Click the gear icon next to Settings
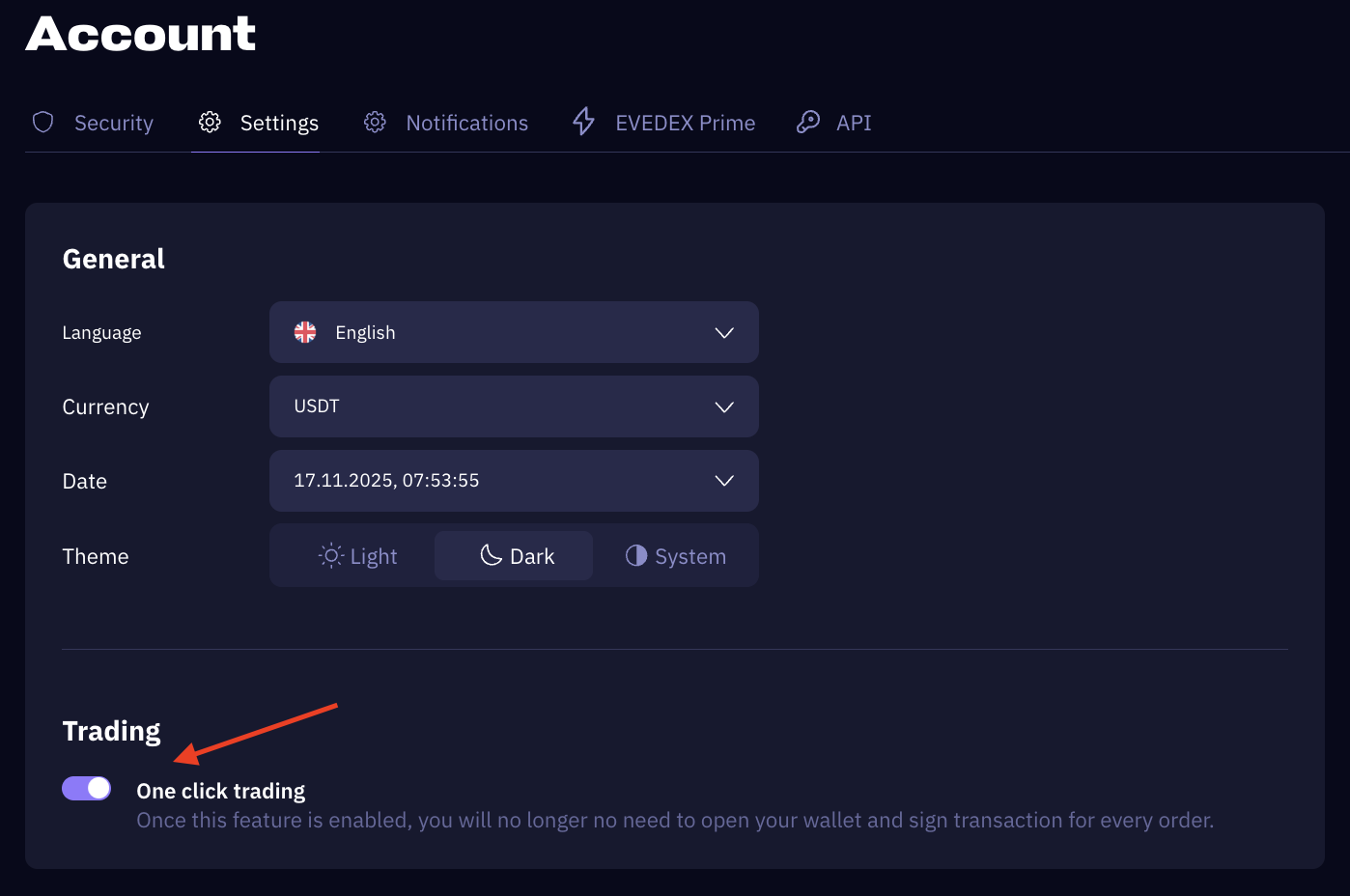The height and width of the screenshot is (896, 1350). pos(210,122)
